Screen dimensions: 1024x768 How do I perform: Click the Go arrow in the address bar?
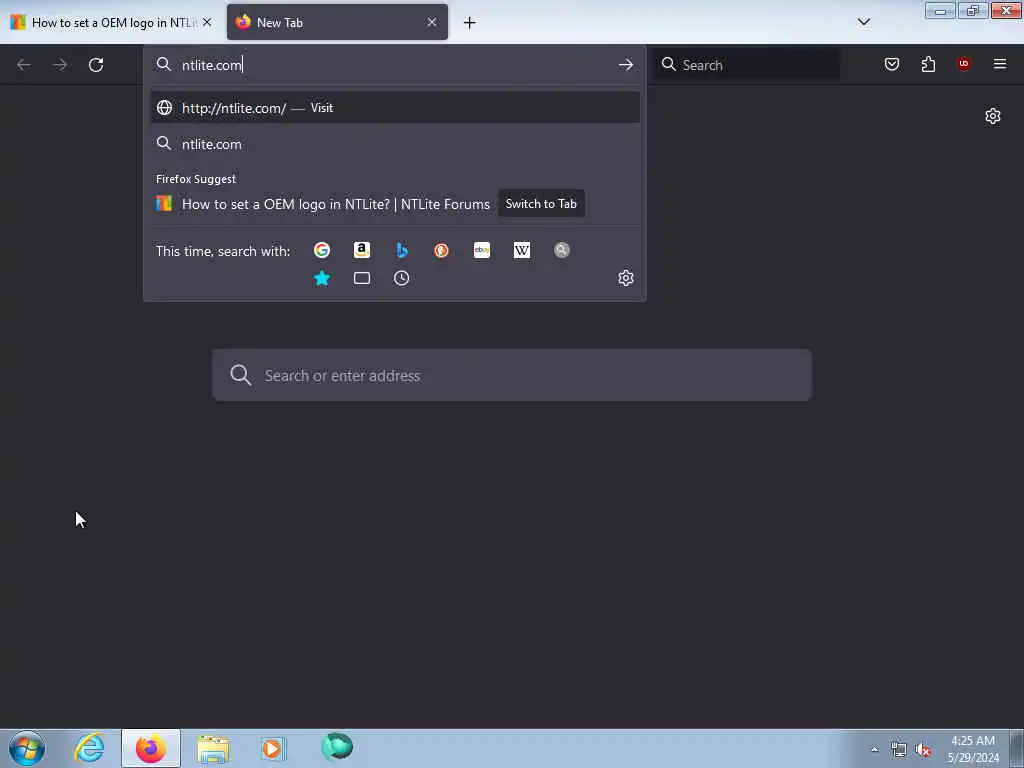click(x=626, y=65)
